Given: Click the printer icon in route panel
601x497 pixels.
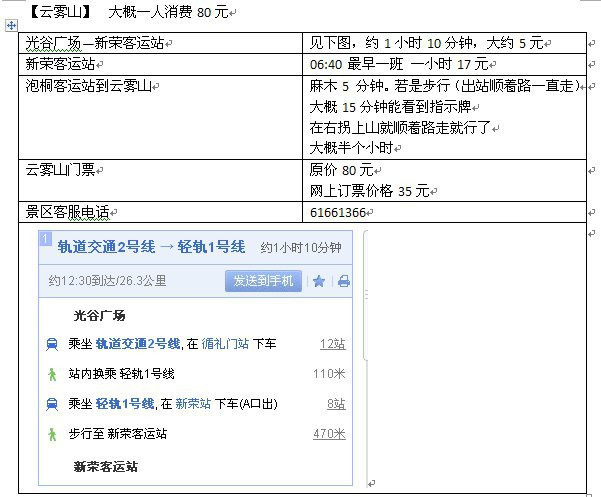Looking at the screenshot, I should (343, 281).
